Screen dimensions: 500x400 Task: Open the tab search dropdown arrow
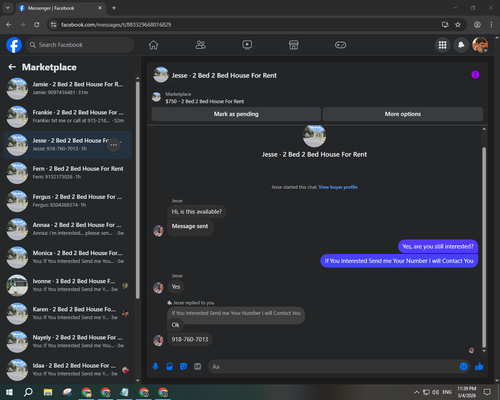7,8
